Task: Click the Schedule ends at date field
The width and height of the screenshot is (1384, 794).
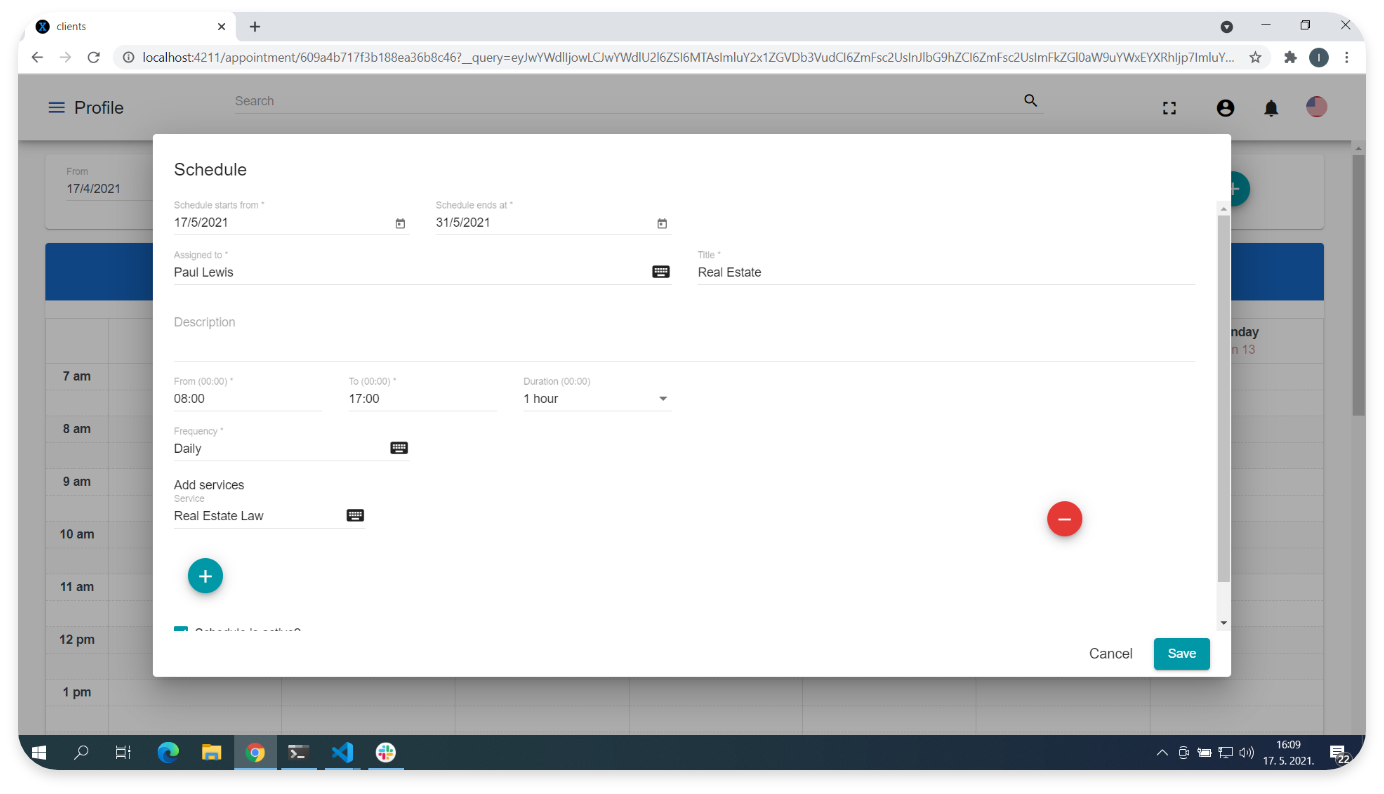Action: click(552, 222)
